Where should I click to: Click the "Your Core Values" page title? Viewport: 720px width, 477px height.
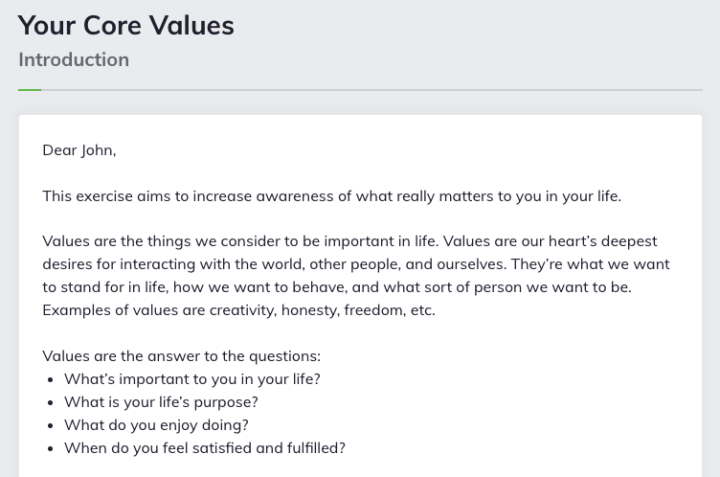pos(126,25)
